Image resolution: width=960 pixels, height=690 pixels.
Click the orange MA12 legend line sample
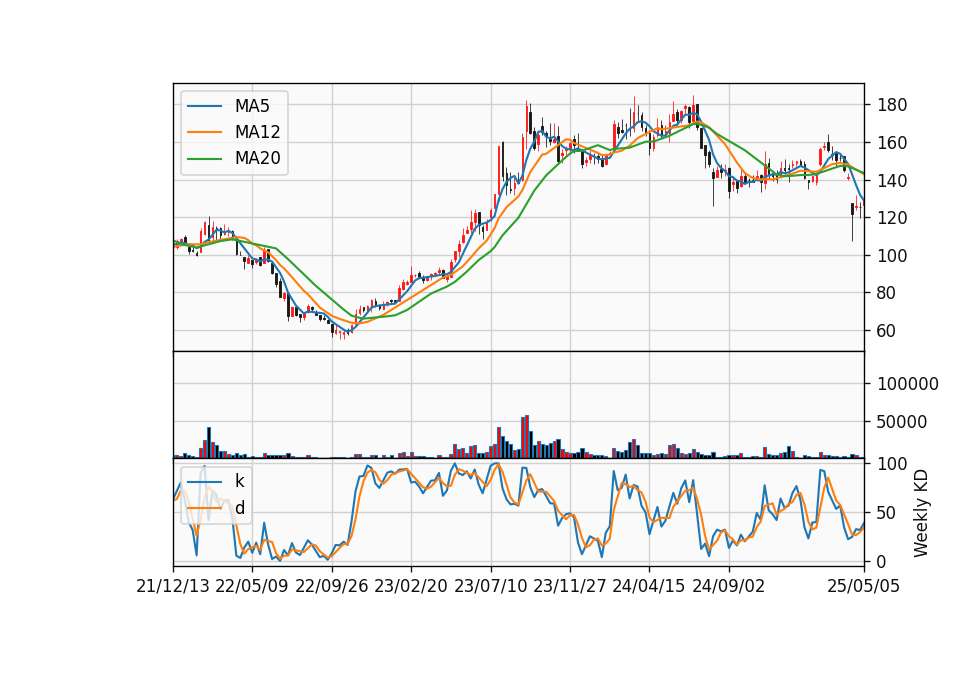point(204,132)
